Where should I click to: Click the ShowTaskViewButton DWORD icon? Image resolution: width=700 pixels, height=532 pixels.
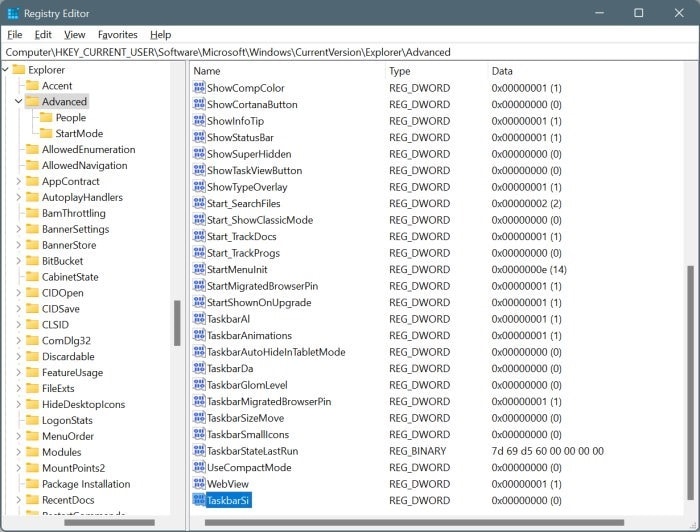199,170
